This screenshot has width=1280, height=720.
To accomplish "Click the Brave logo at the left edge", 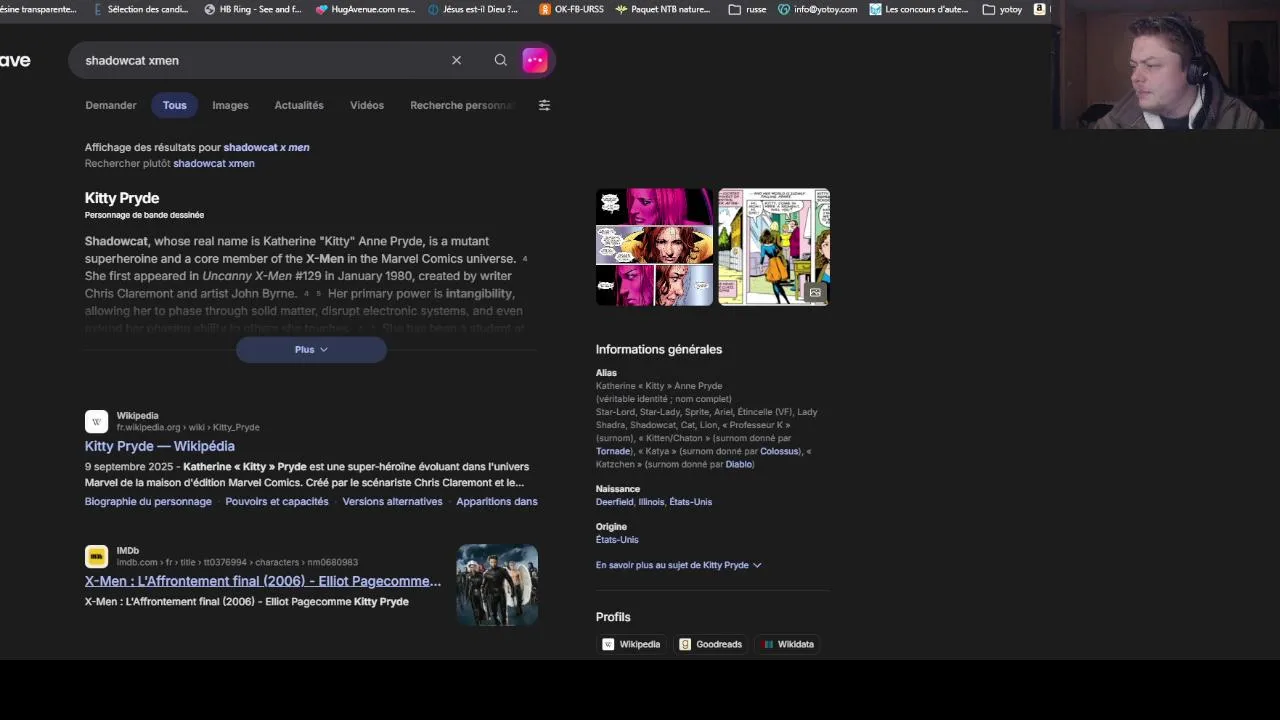I will click(14, 60).
